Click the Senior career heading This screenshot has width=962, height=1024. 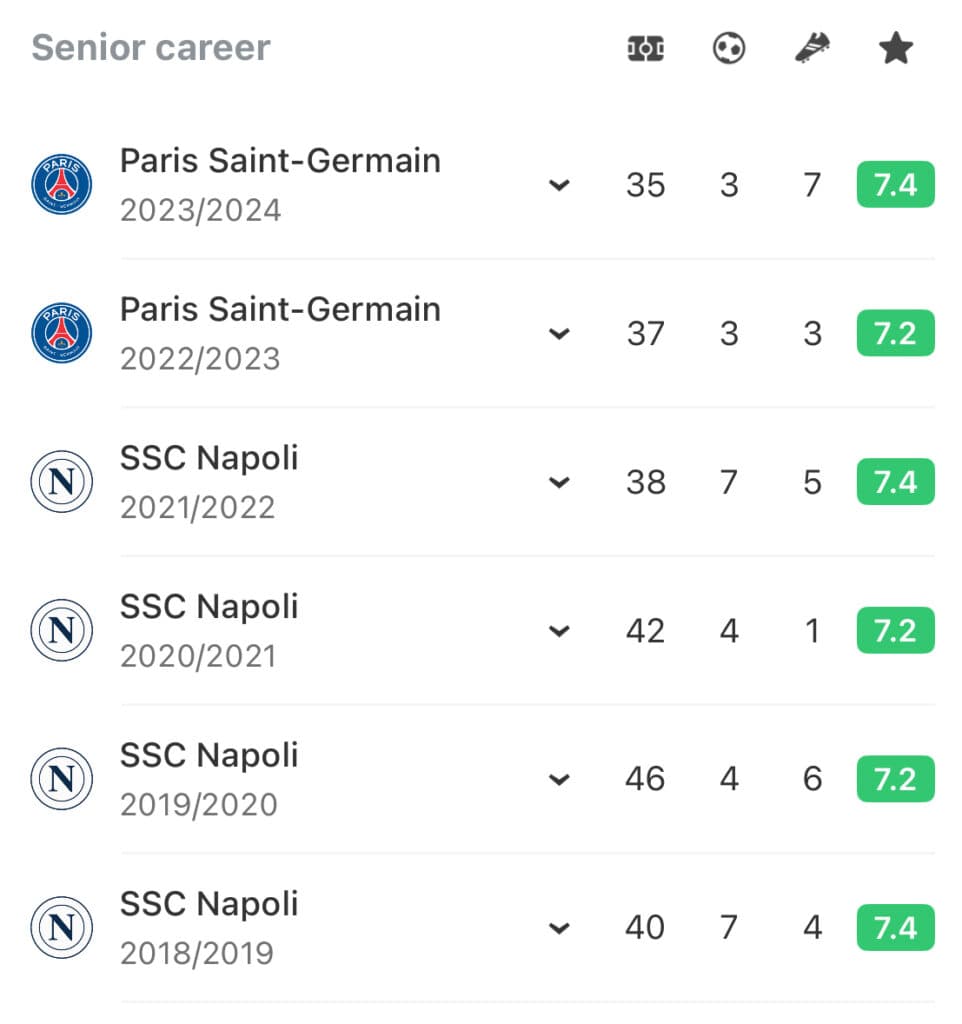[151, 48]
